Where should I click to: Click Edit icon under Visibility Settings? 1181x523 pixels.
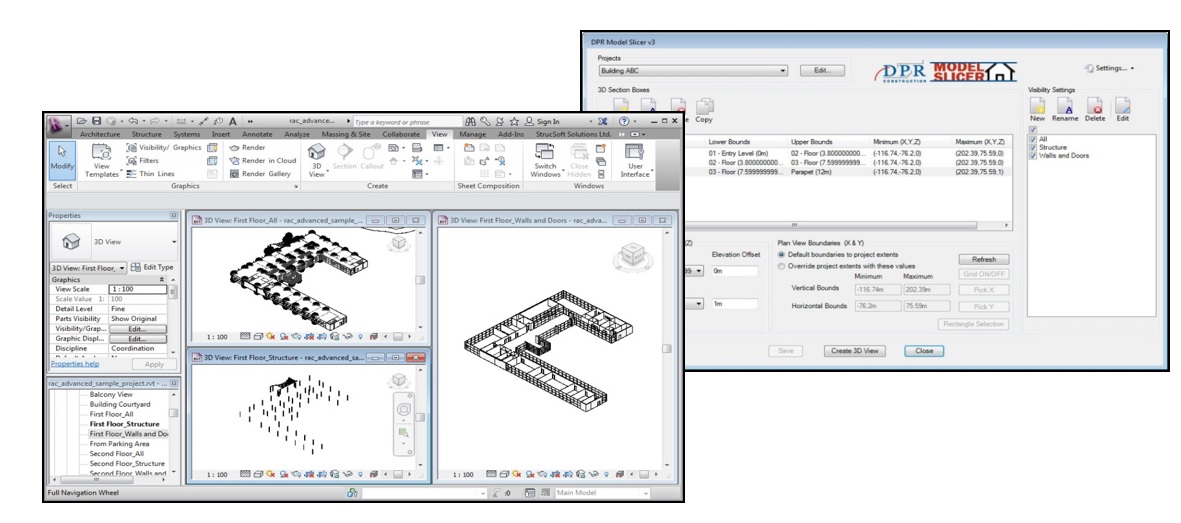click(x=1122, y=109)
